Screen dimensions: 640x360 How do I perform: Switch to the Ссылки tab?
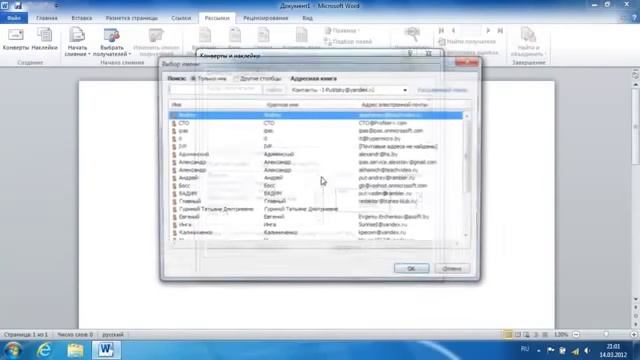[181, 18]
